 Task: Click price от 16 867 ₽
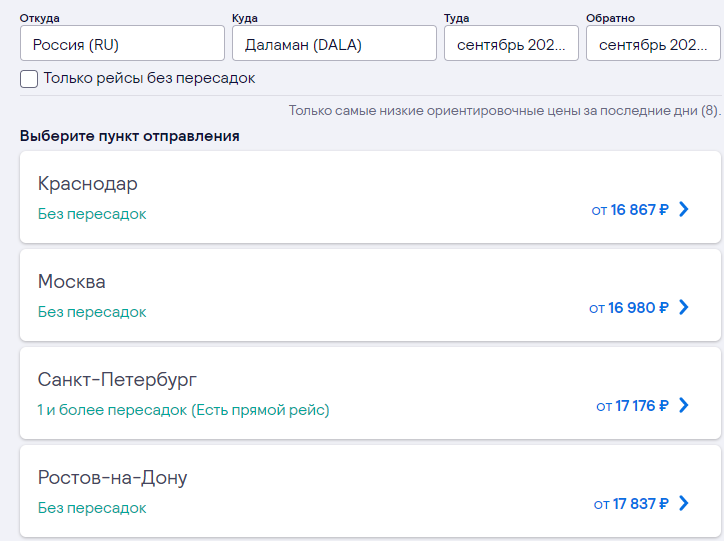point(630,210)
